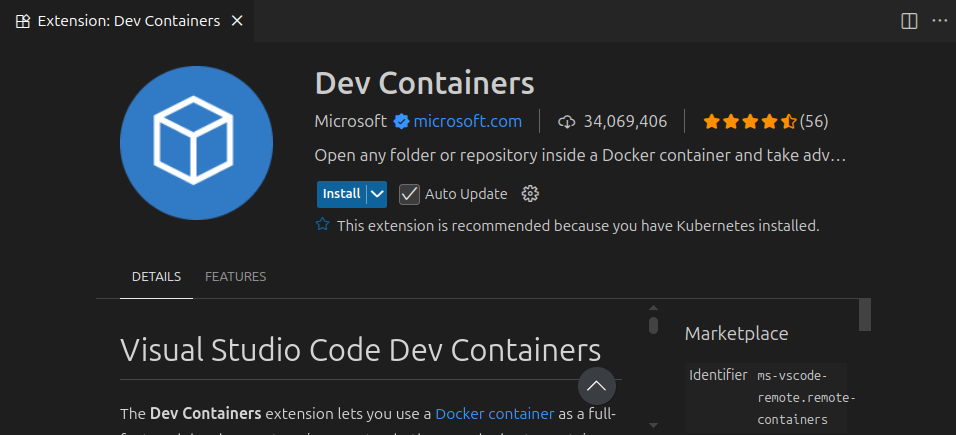Expand the Install button dropdown arrow
Screen dimensions: 956x435
tap(377, 194)
